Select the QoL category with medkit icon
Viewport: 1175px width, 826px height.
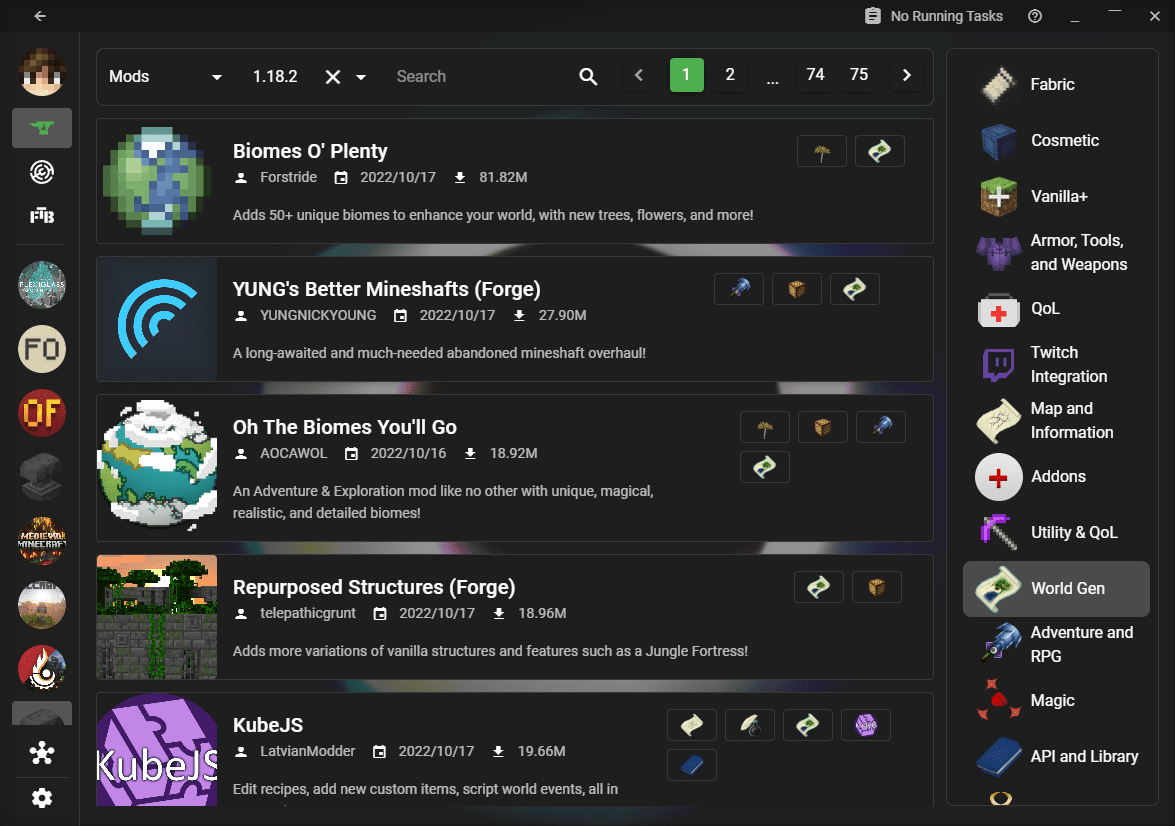pyautogui.click(x=1056, y=309)
